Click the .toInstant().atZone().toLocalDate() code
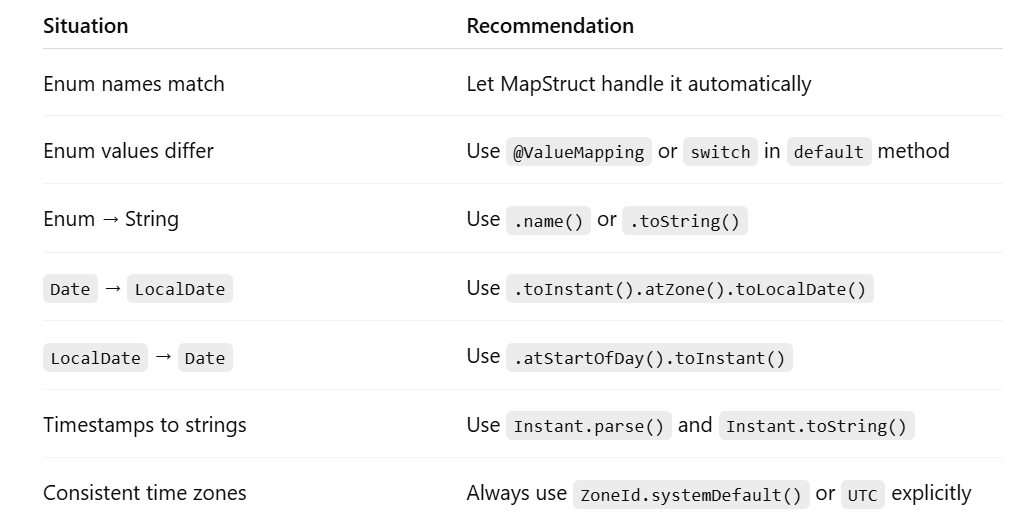Screen dimensions: 1033x523 (x=690, y=289)
